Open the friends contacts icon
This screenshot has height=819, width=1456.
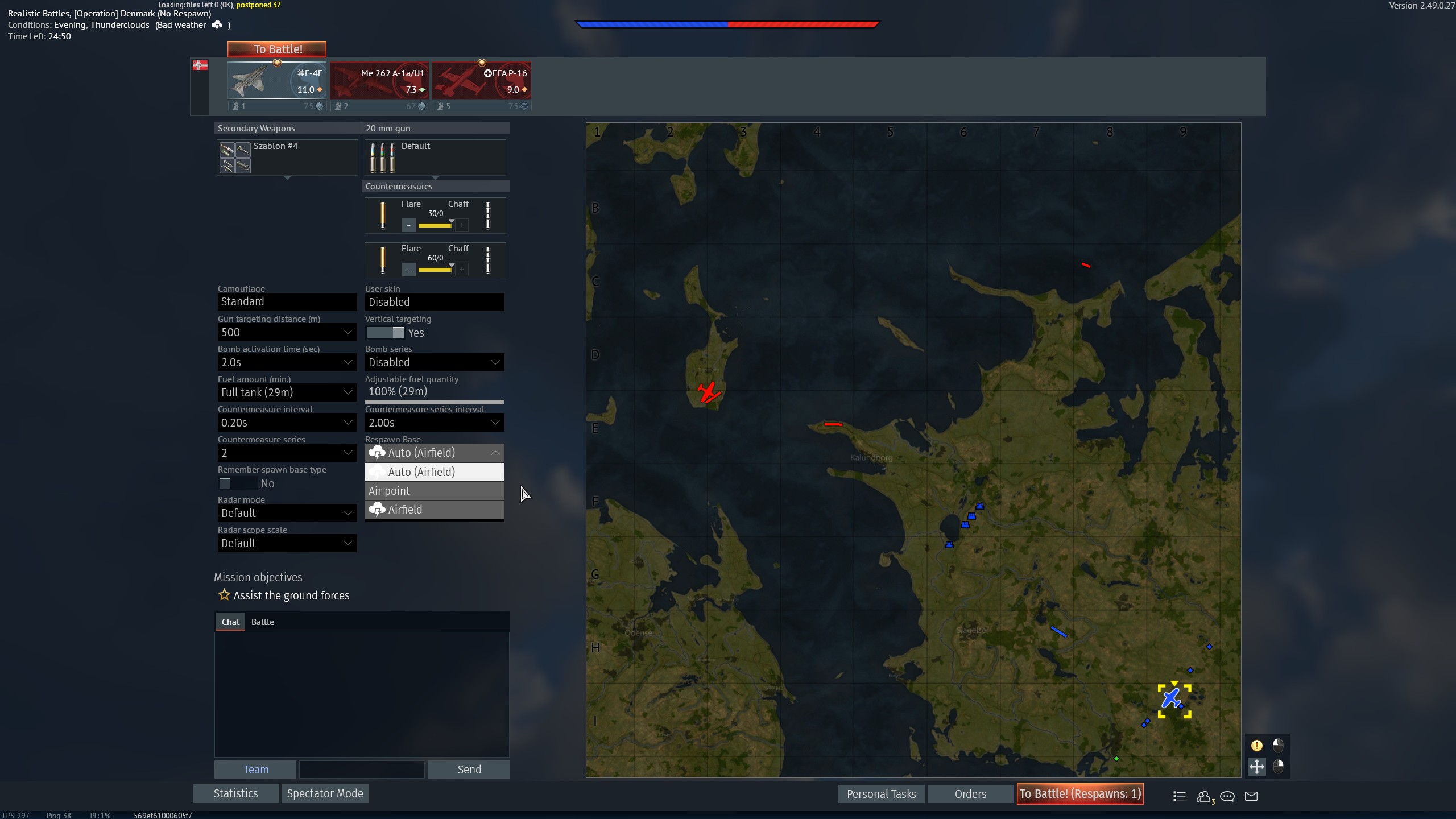click(x=1204, y=796)
